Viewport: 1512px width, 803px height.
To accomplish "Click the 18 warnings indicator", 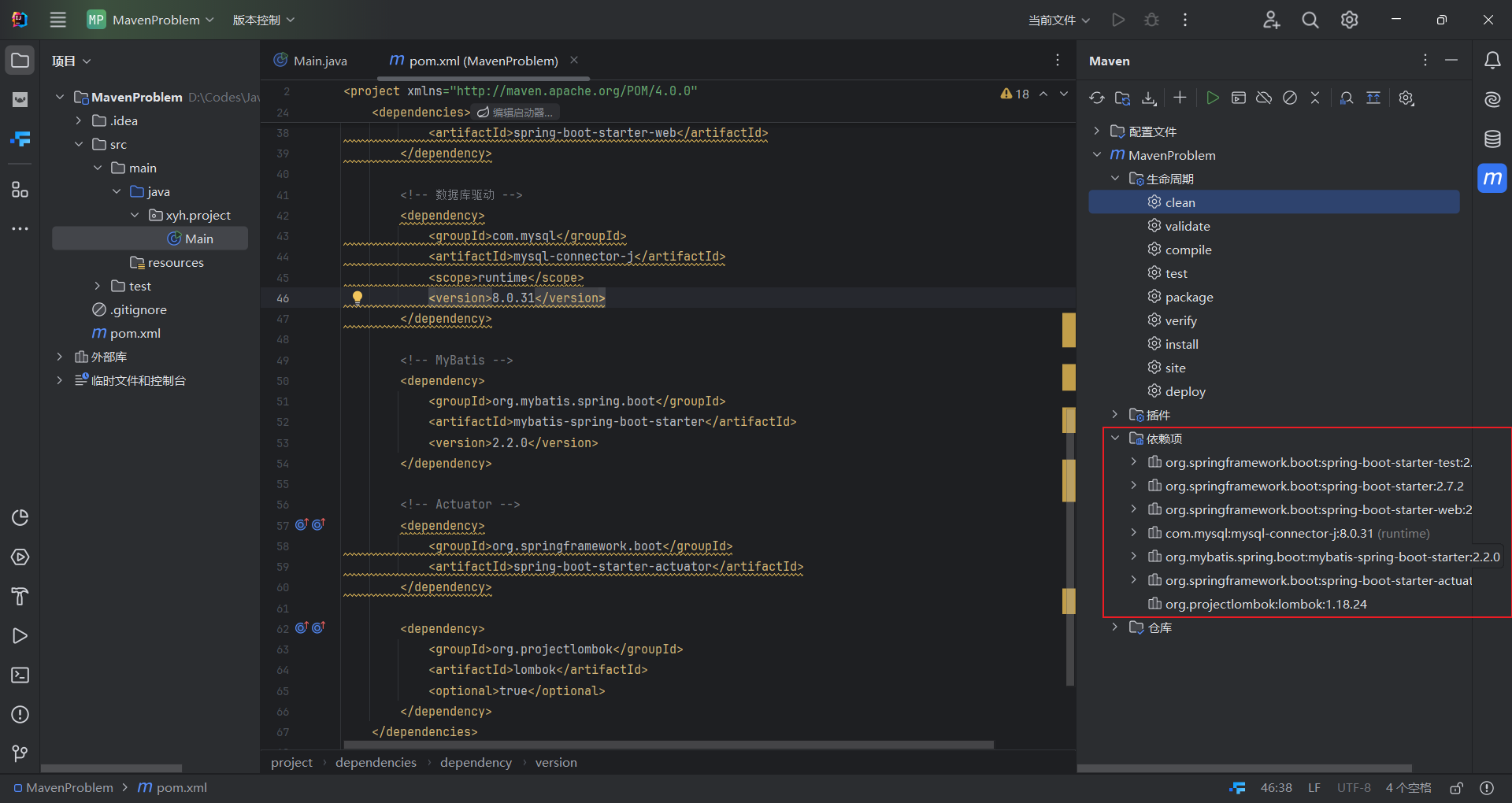I will click(x=1015, y=94).
